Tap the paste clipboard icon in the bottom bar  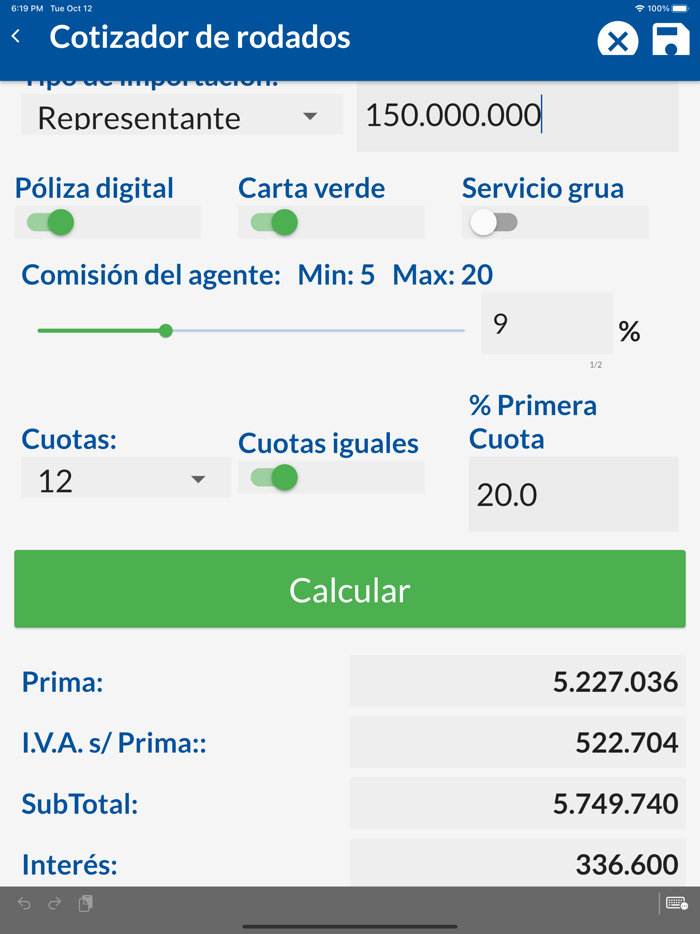coord(85,903)
